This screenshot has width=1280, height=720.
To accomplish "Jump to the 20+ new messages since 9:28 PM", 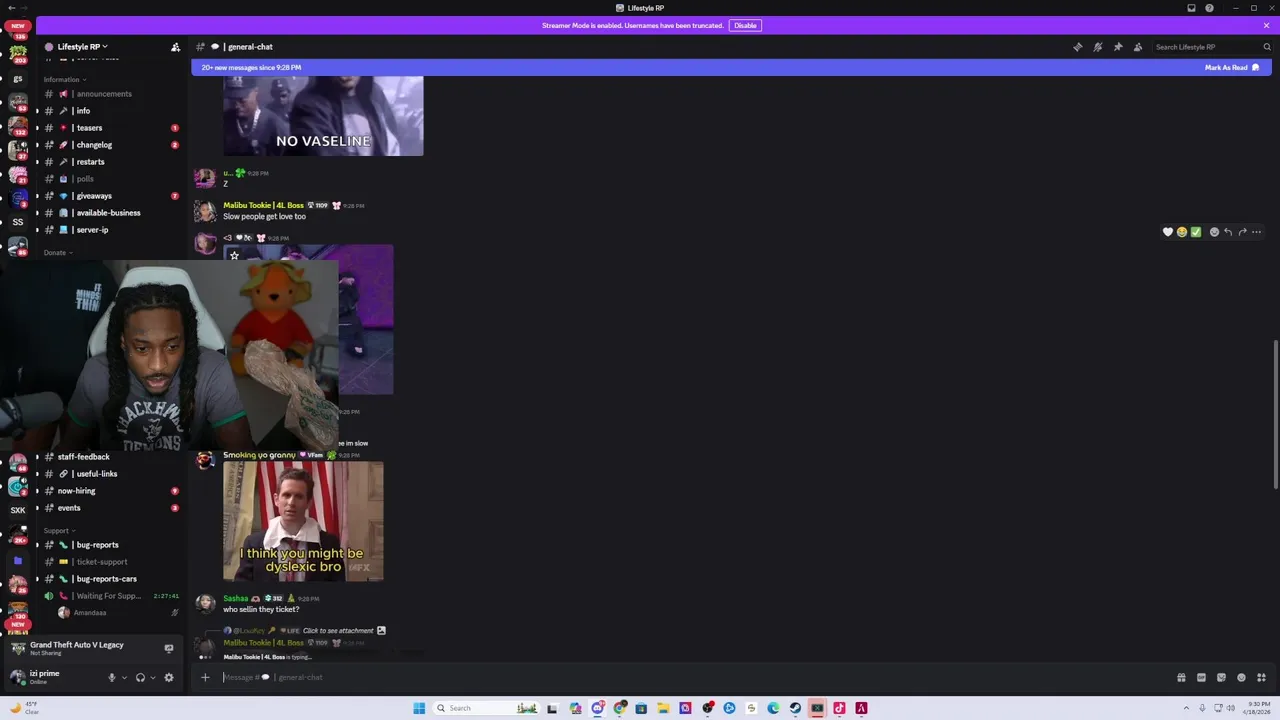I will click(251, 67).
